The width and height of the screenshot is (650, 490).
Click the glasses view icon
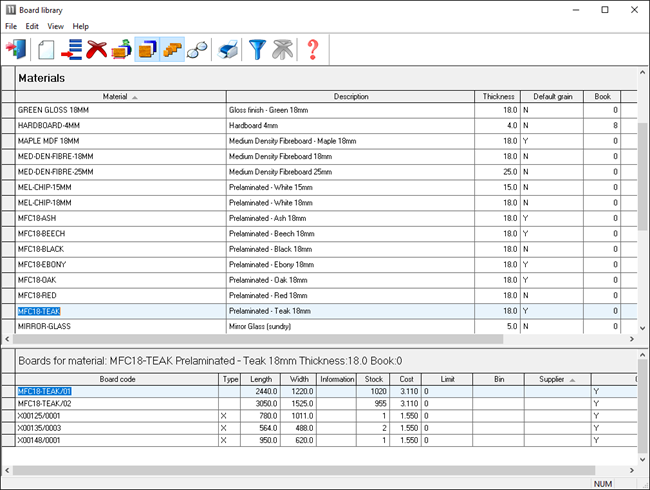pyautogui.click(x=198, y=49)
